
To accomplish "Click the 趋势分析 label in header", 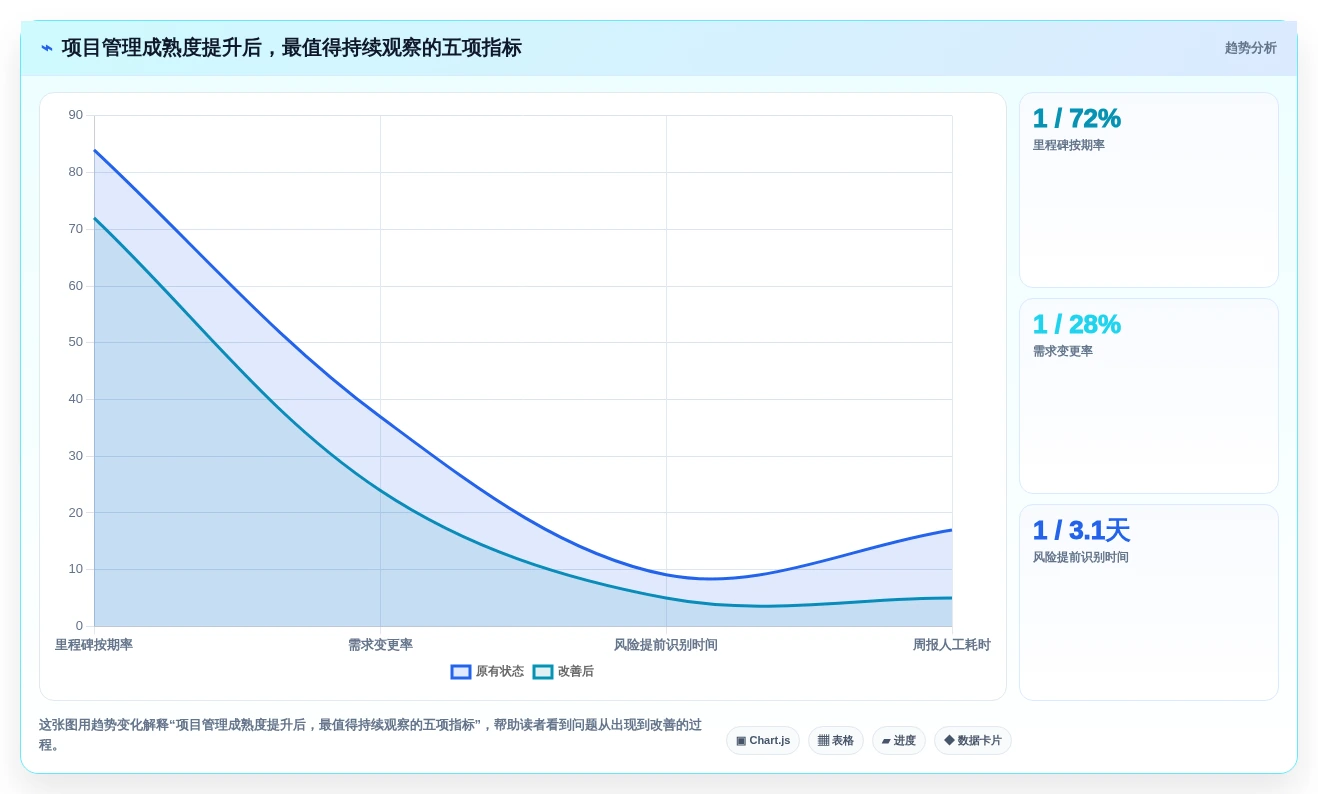I will (1251, 48).
